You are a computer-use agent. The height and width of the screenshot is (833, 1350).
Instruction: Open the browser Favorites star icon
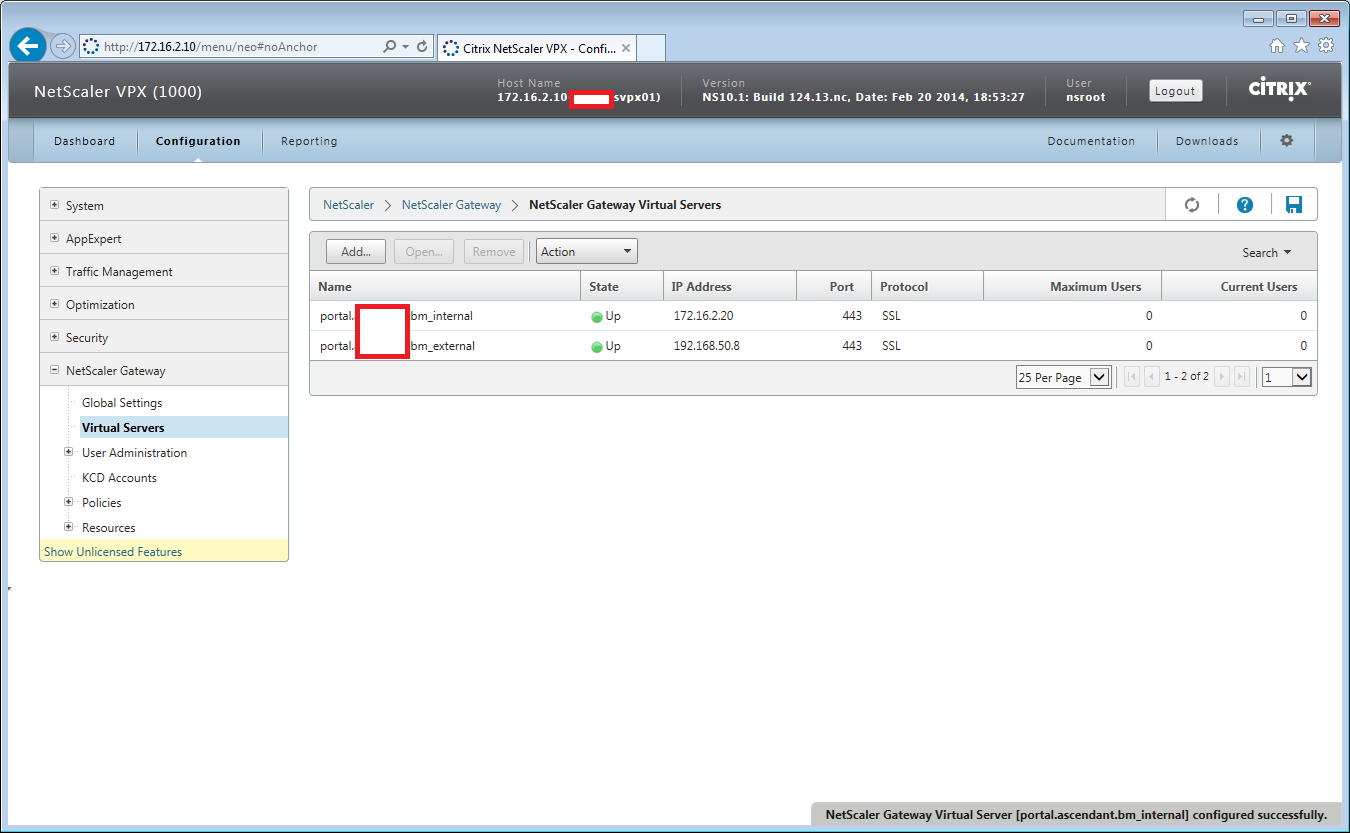pos(1301,45)
